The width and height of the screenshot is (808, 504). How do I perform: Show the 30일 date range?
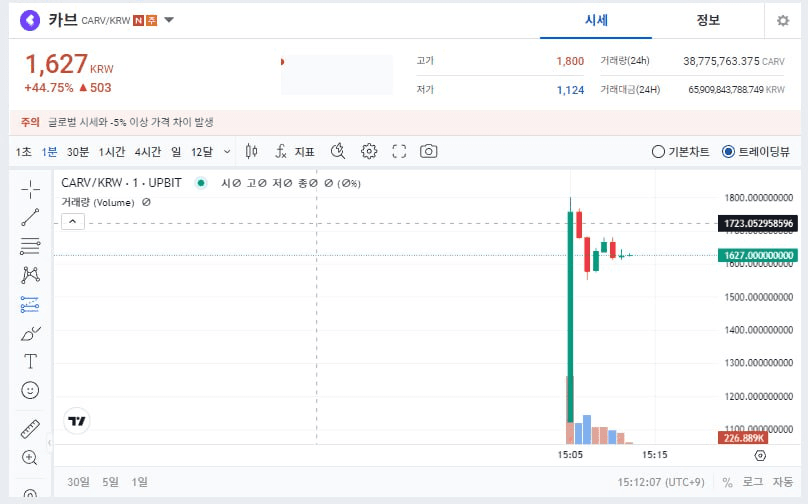pyautogui.click(x=78, y=482)
